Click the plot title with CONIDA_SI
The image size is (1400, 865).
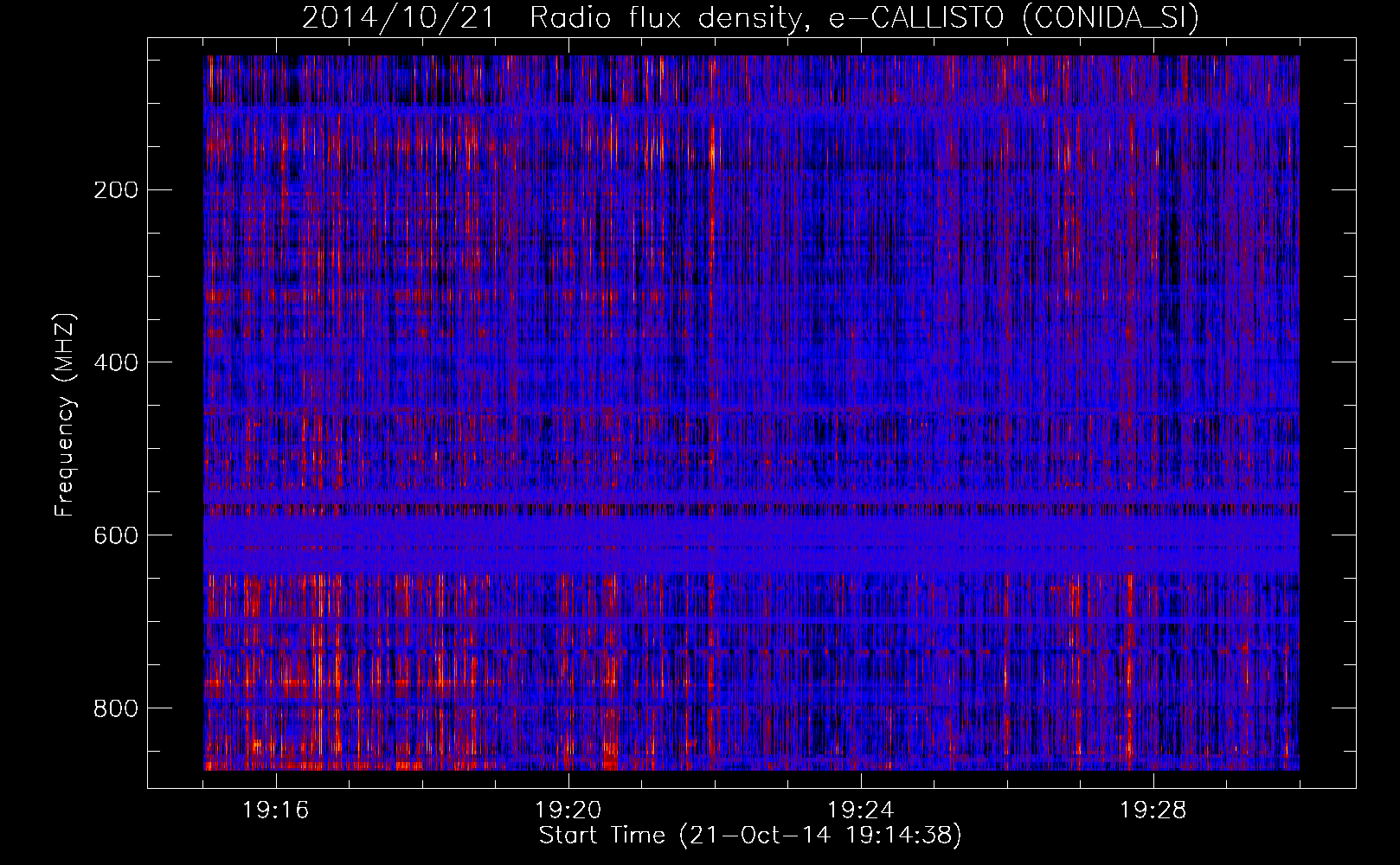(x=750, y=17)
